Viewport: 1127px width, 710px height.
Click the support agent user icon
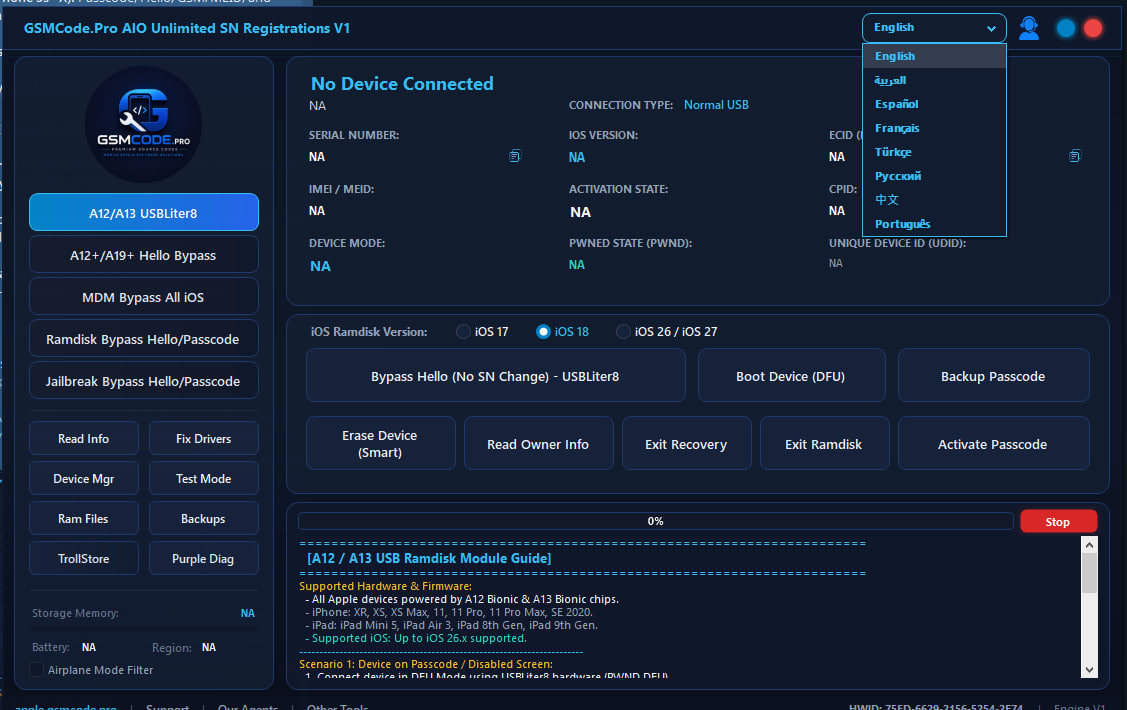[x=1029, y=28]
